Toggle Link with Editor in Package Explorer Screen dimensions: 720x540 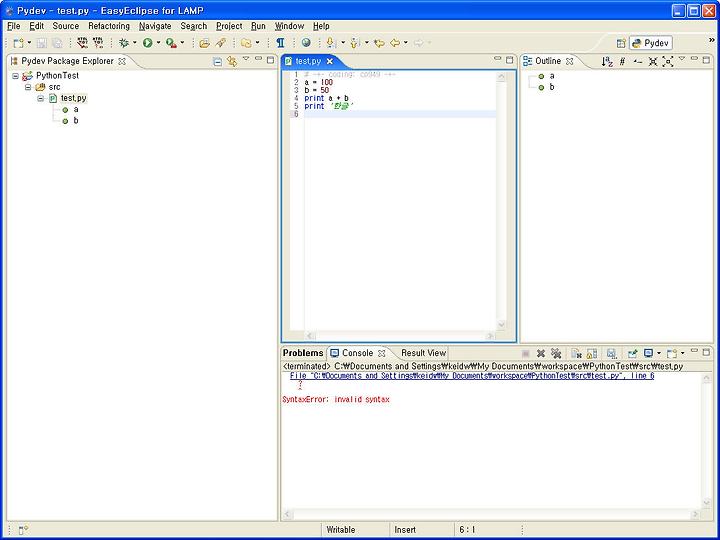click(232, 62)
